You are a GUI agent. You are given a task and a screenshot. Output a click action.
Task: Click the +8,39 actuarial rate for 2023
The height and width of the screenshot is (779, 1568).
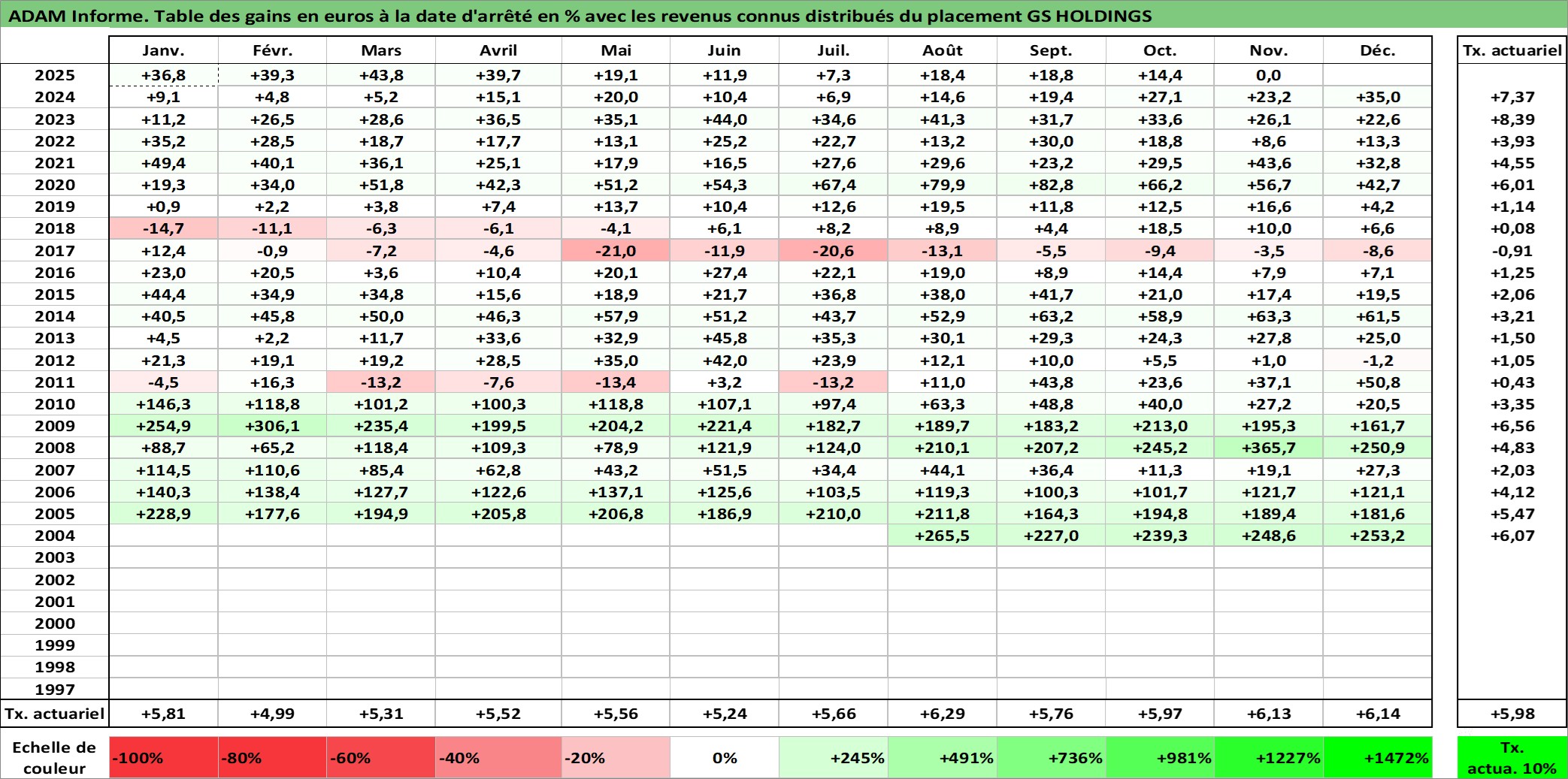click(1512, 119)
